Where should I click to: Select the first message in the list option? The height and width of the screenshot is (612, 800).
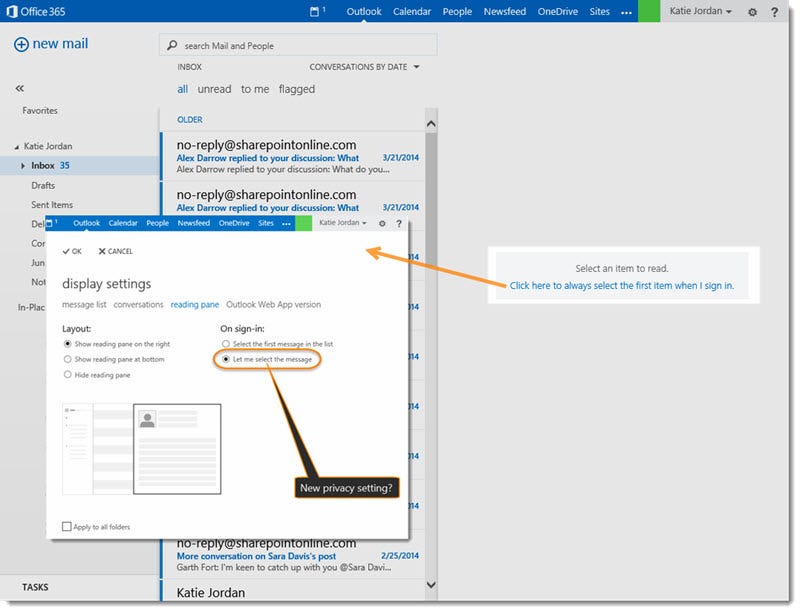pyautogui.click(x=224, y=342)
